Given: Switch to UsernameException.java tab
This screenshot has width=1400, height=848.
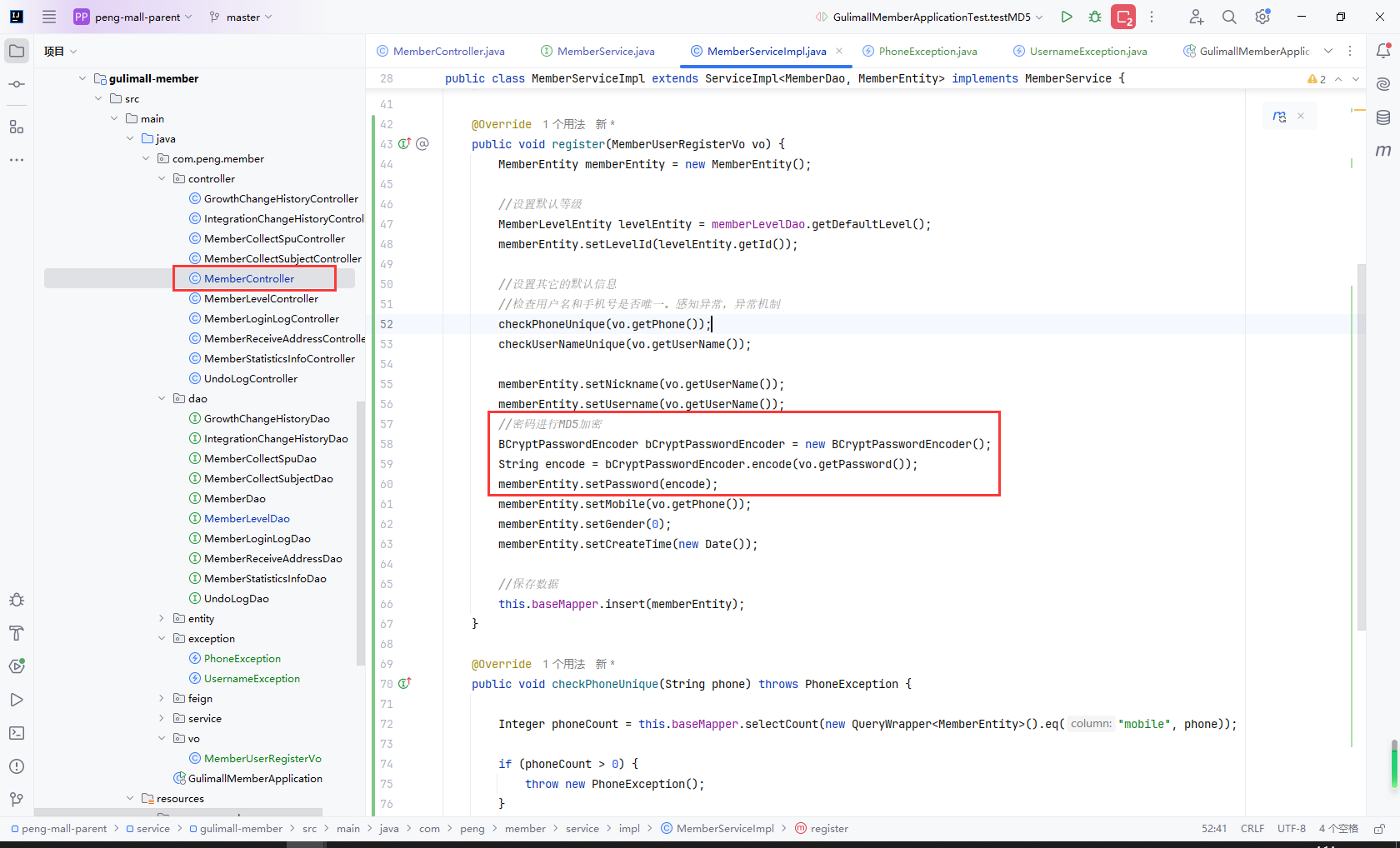Looking at the screenshot, I should pyautogui.click(x=1080, y=51).
